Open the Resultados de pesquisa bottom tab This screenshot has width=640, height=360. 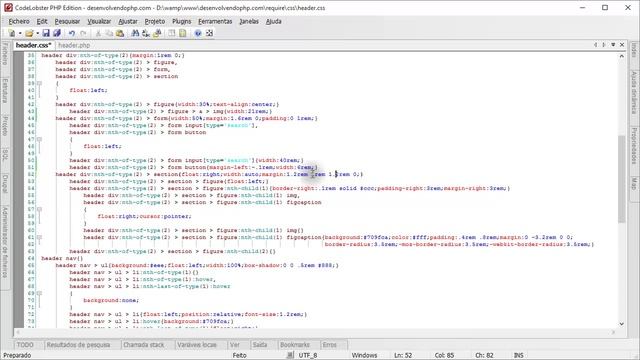pyautogui.click(x=78, y=345)
